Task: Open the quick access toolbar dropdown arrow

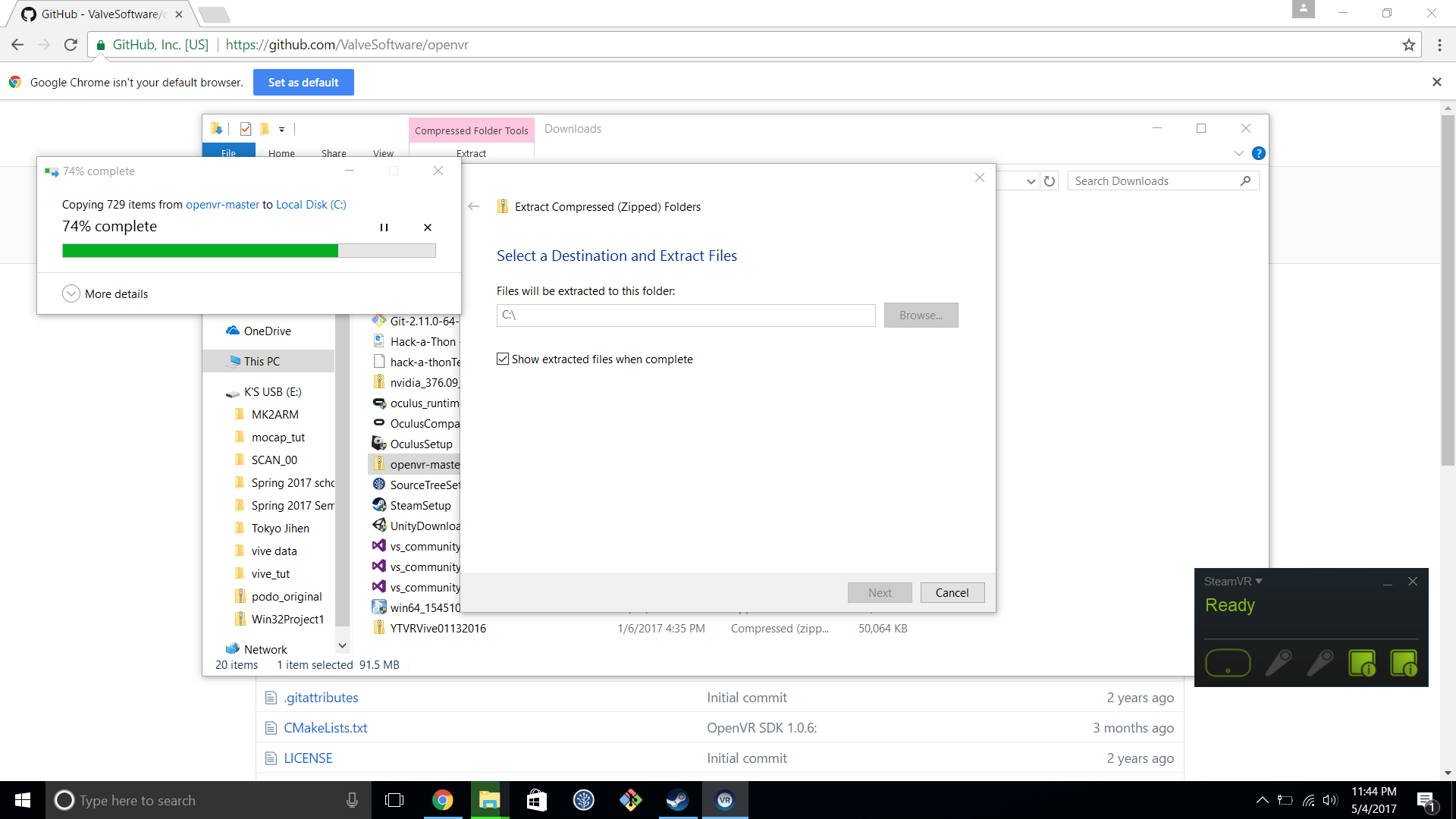Action: tap(281, 129)
